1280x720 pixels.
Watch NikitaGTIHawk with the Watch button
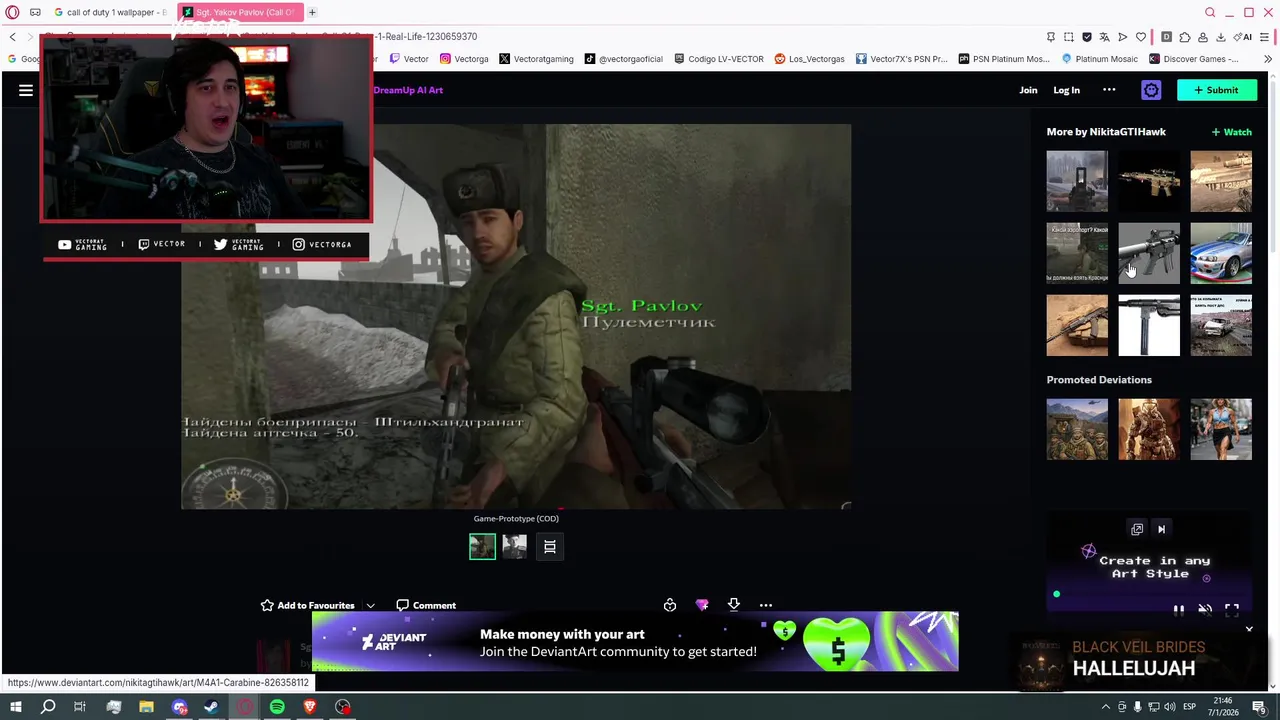[x=1231, y=132]
